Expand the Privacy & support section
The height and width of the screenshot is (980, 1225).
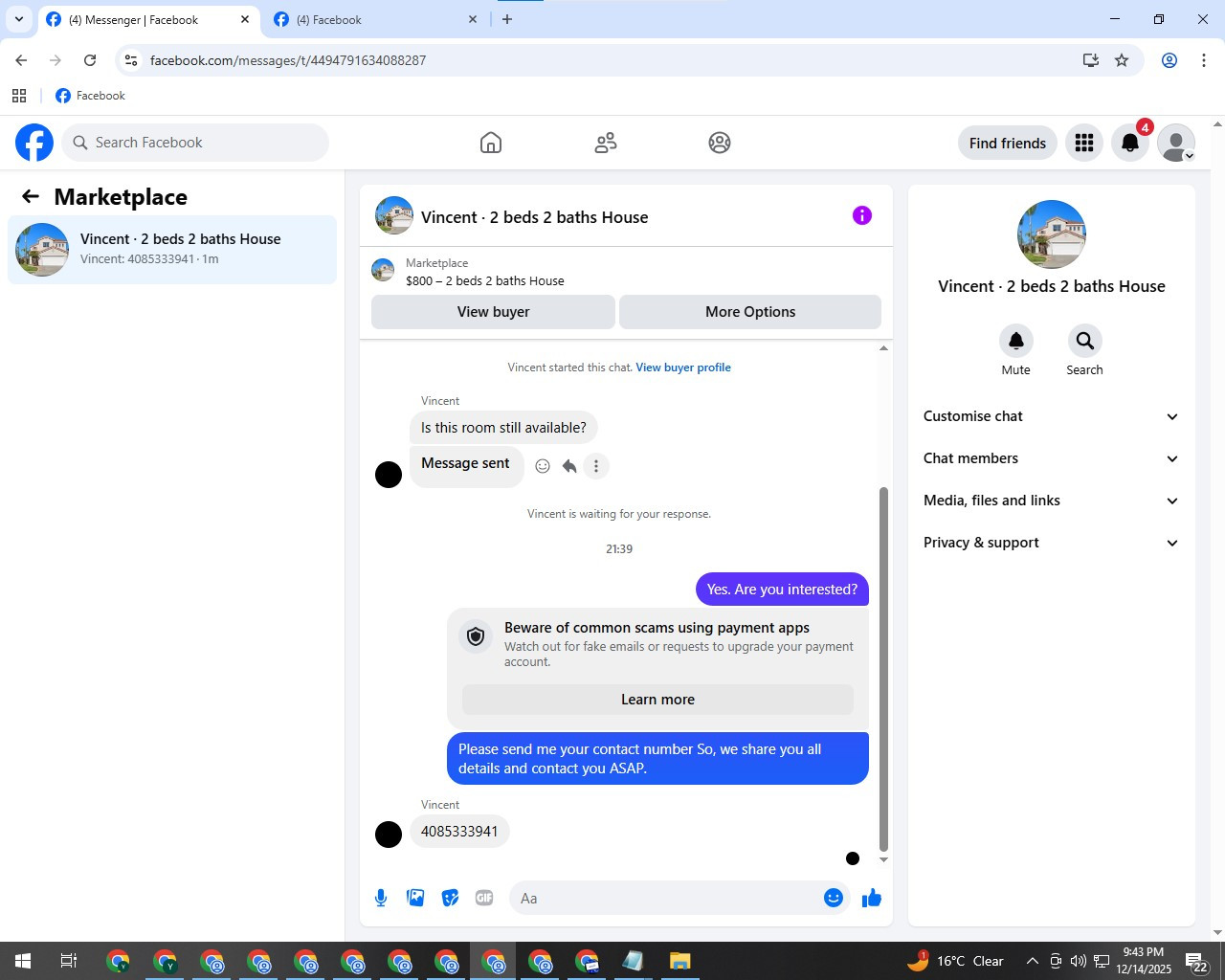[1052, 543]
